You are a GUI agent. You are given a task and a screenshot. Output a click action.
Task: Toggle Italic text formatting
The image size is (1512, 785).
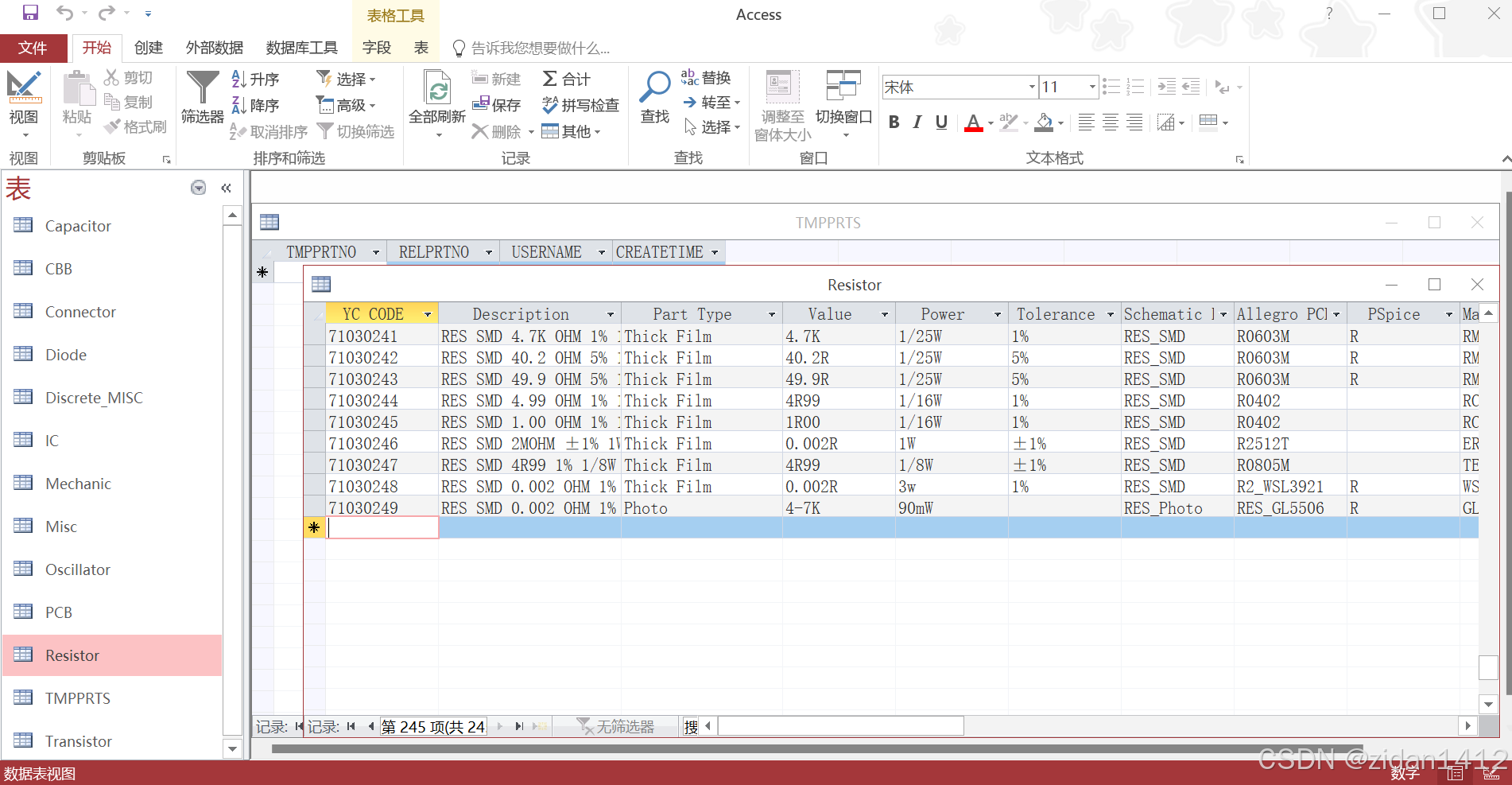[x=917, y=122]
